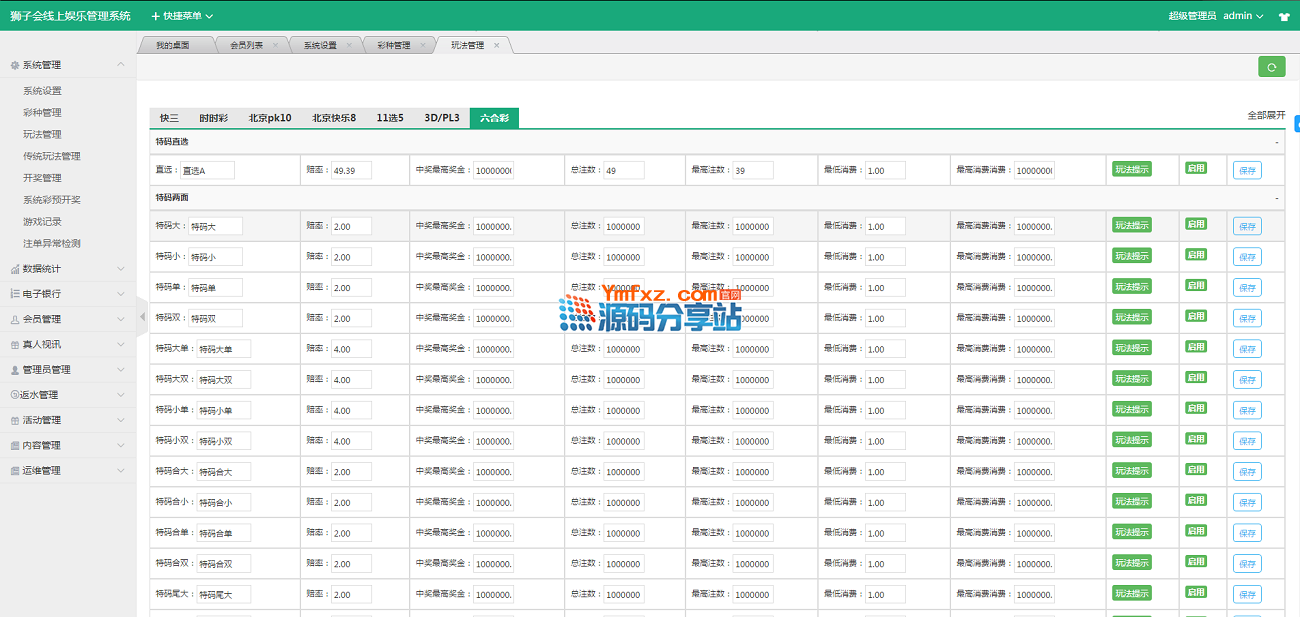1300x617 pixels.
Task: Click 全部展开 to expand all sections
Action: coord(1265,116)
